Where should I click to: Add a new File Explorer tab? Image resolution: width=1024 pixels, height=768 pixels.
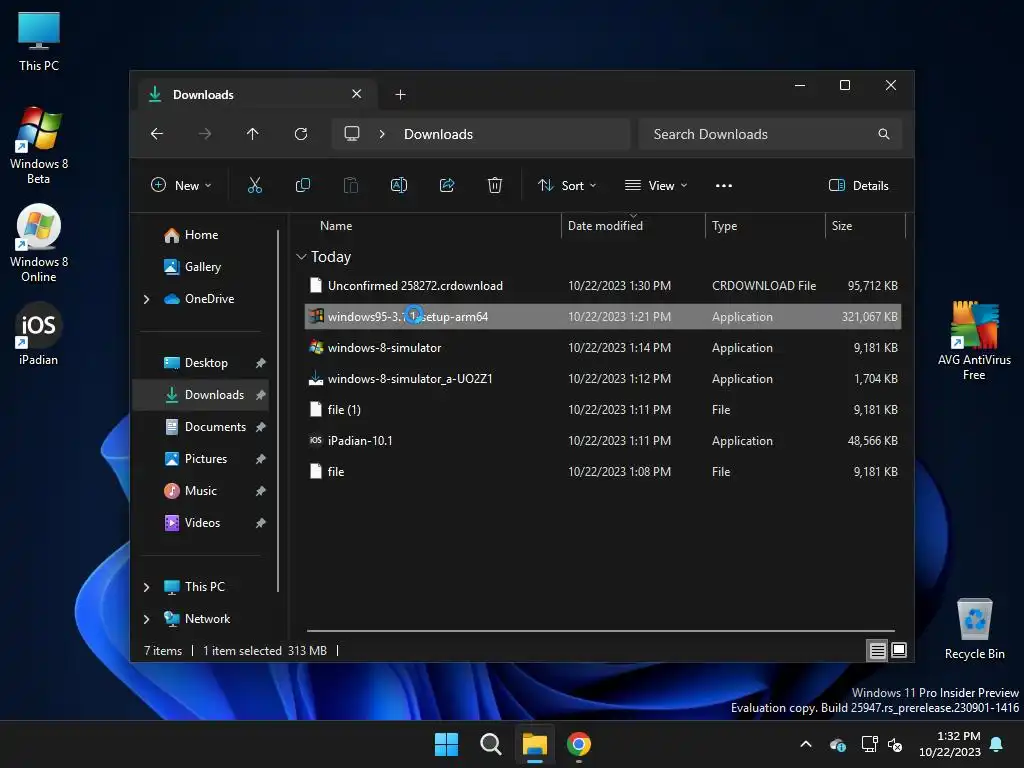(x=400, y=95)
